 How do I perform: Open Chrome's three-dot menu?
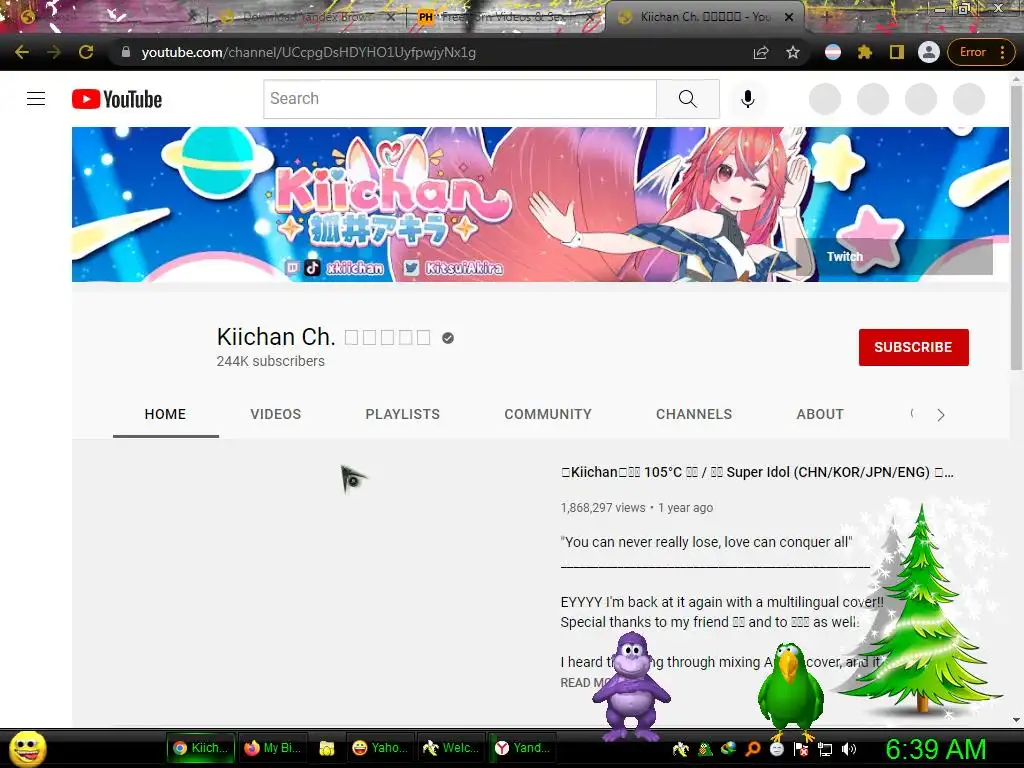tap(1002, 52)
